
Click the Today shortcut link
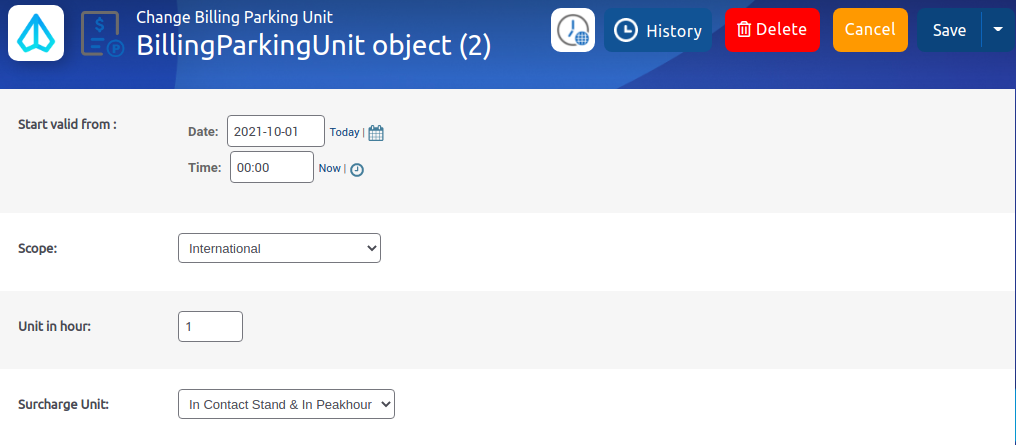[344, 132]
